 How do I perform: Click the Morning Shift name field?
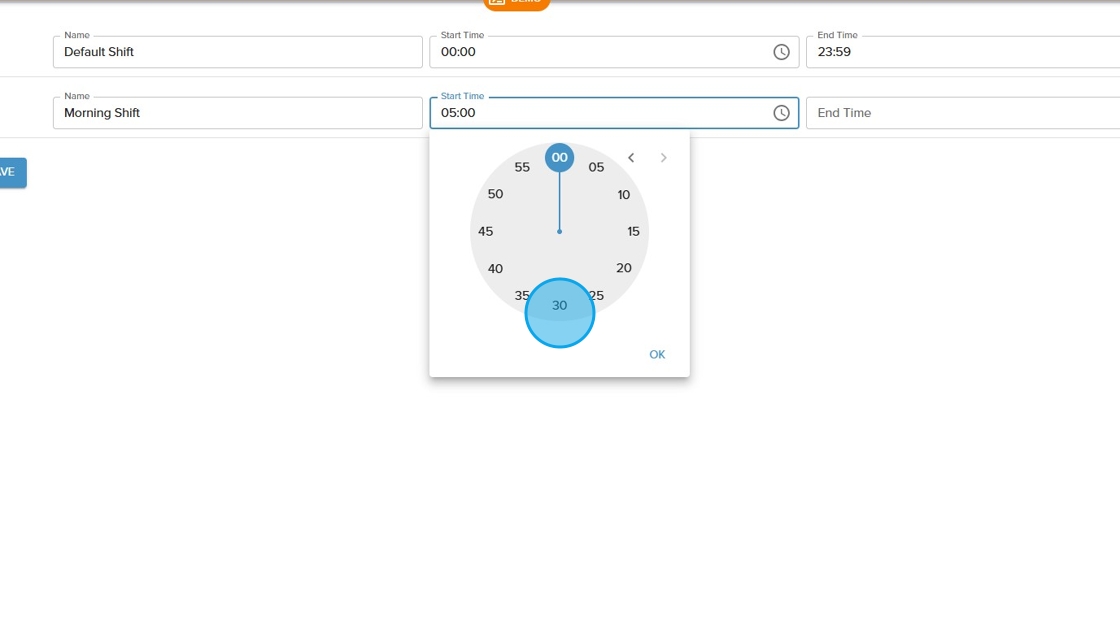point(238,113)
